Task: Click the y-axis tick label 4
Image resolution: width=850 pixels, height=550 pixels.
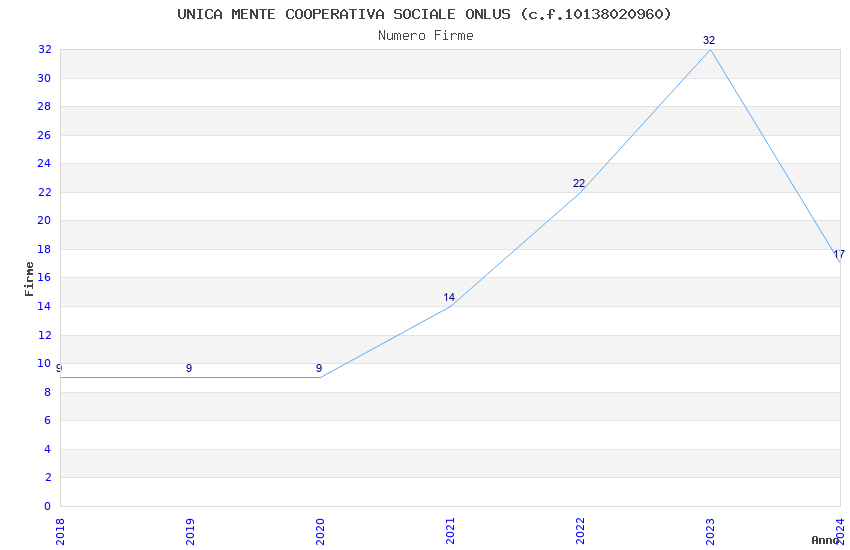Action: tap(48, 449)
